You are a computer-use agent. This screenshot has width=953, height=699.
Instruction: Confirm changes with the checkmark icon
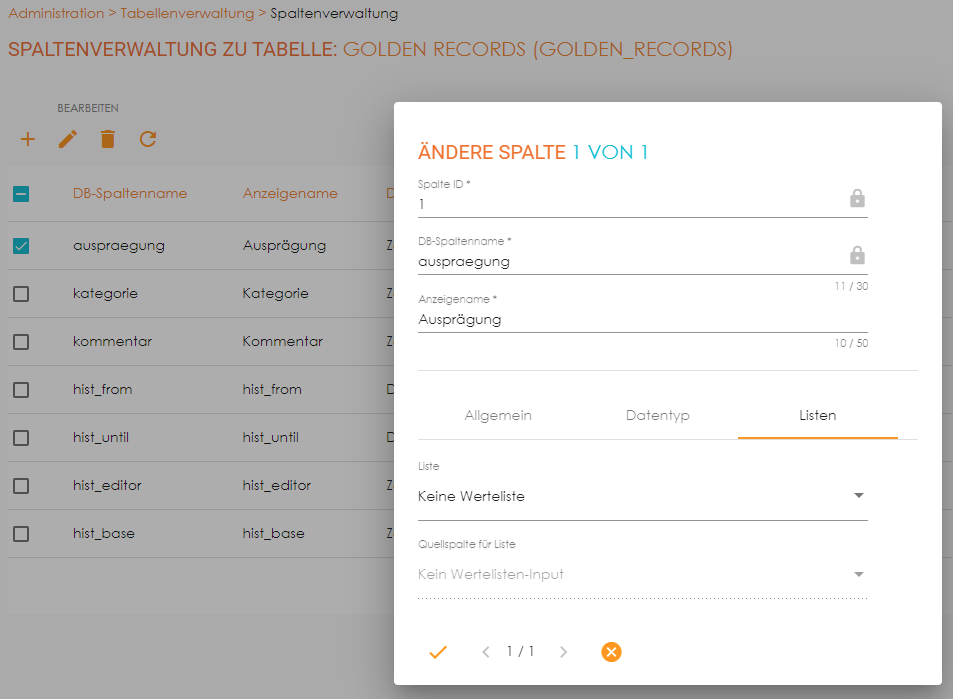click(437, 651)
